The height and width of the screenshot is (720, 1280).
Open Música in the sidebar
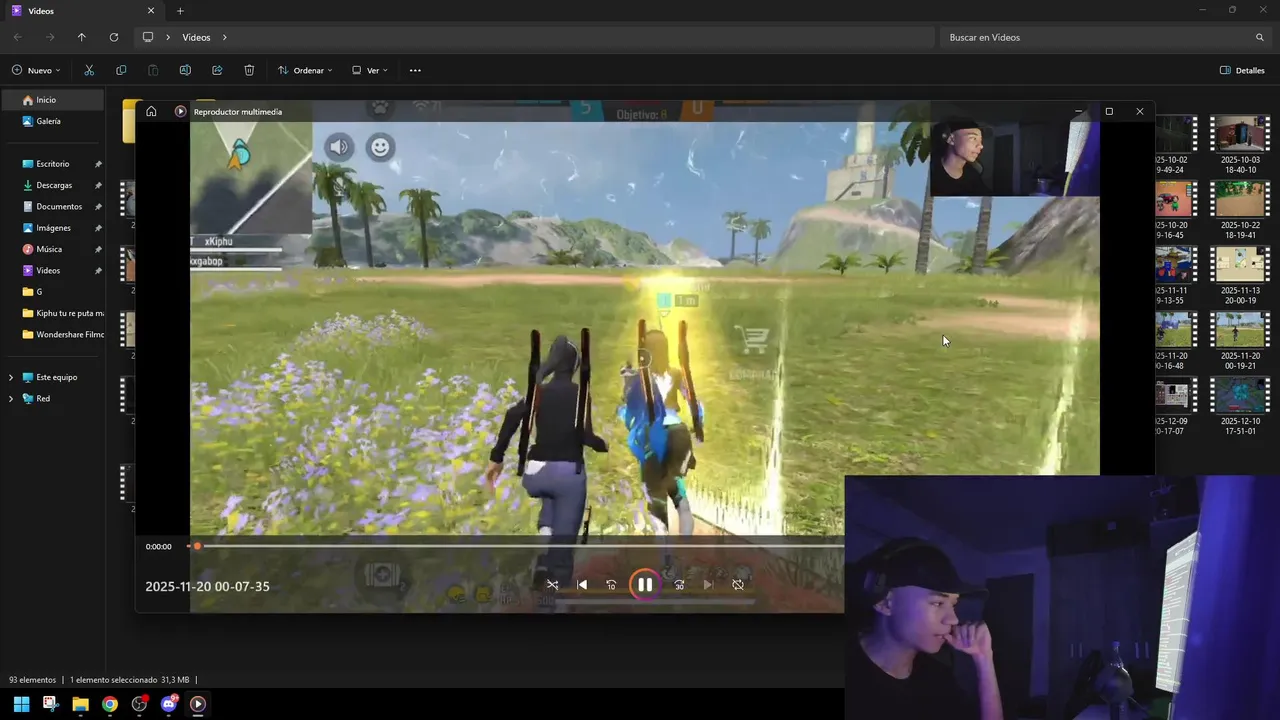click(x=52, y=249)
